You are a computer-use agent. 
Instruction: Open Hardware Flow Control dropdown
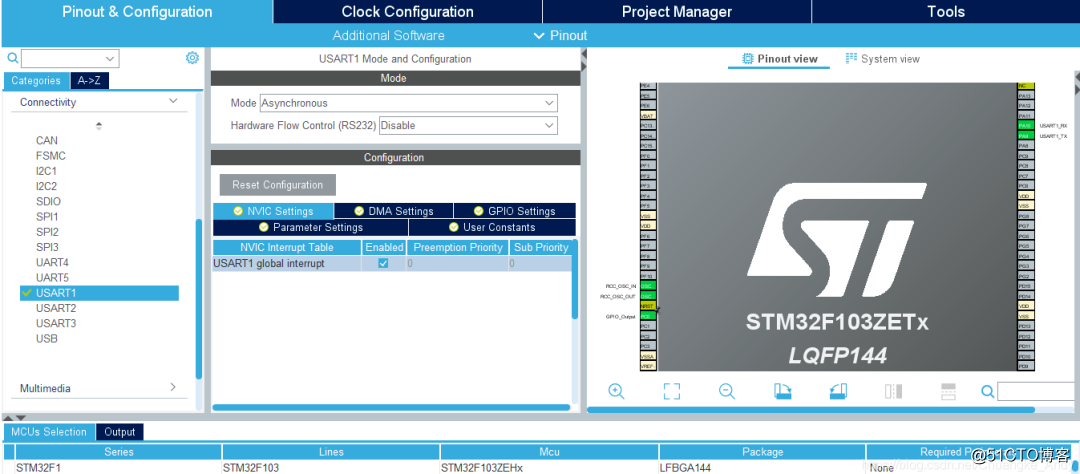click(549, 126)
